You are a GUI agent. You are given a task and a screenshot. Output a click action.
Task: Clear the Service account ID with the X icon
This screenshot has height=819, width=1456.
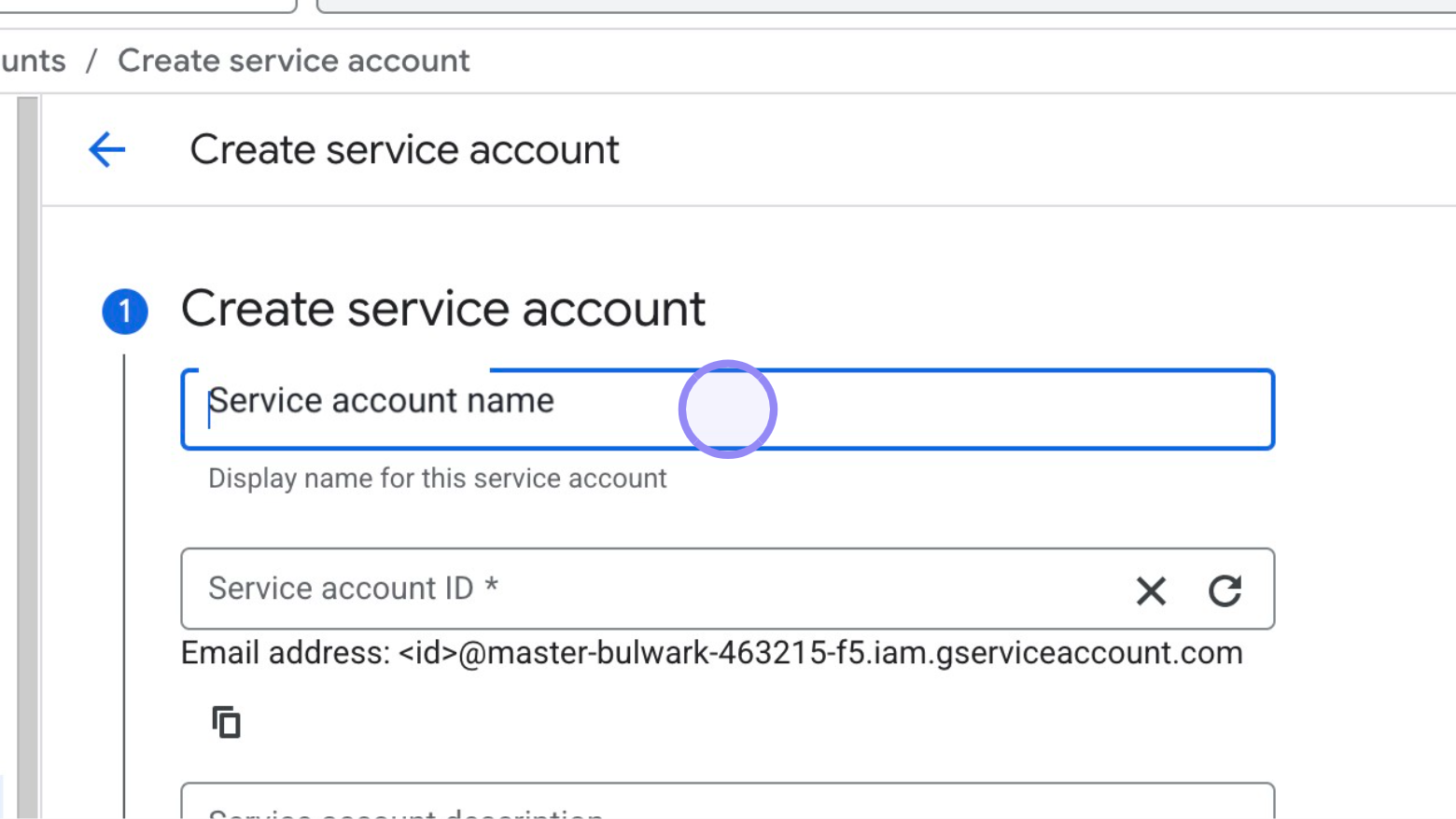(1151, 590)
